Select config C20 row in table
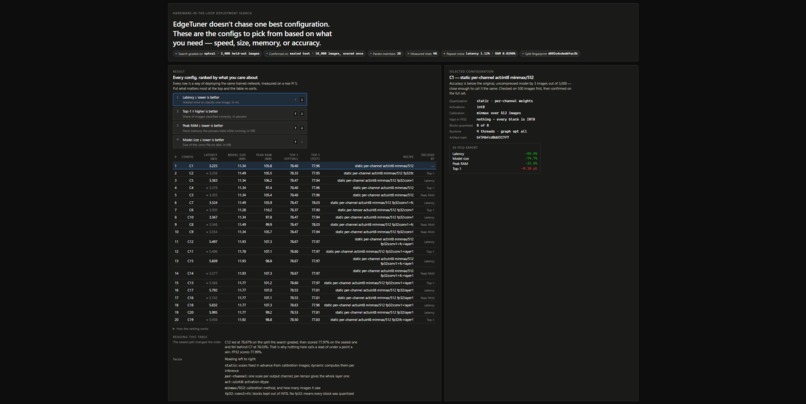The width and height of the screenshot is (806, 404). [304, 312]
